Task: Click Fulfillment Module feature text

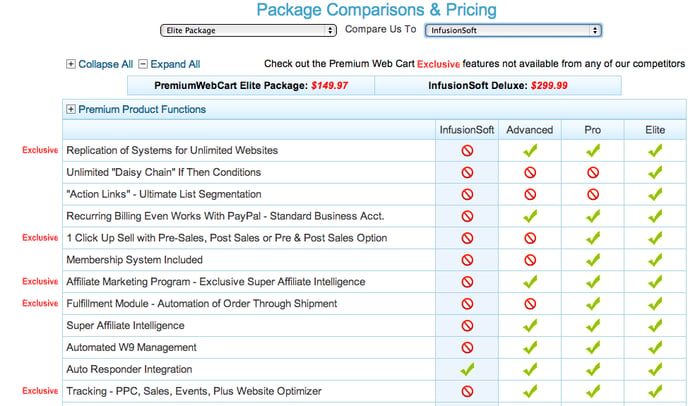Action: [x=202, y=304]
